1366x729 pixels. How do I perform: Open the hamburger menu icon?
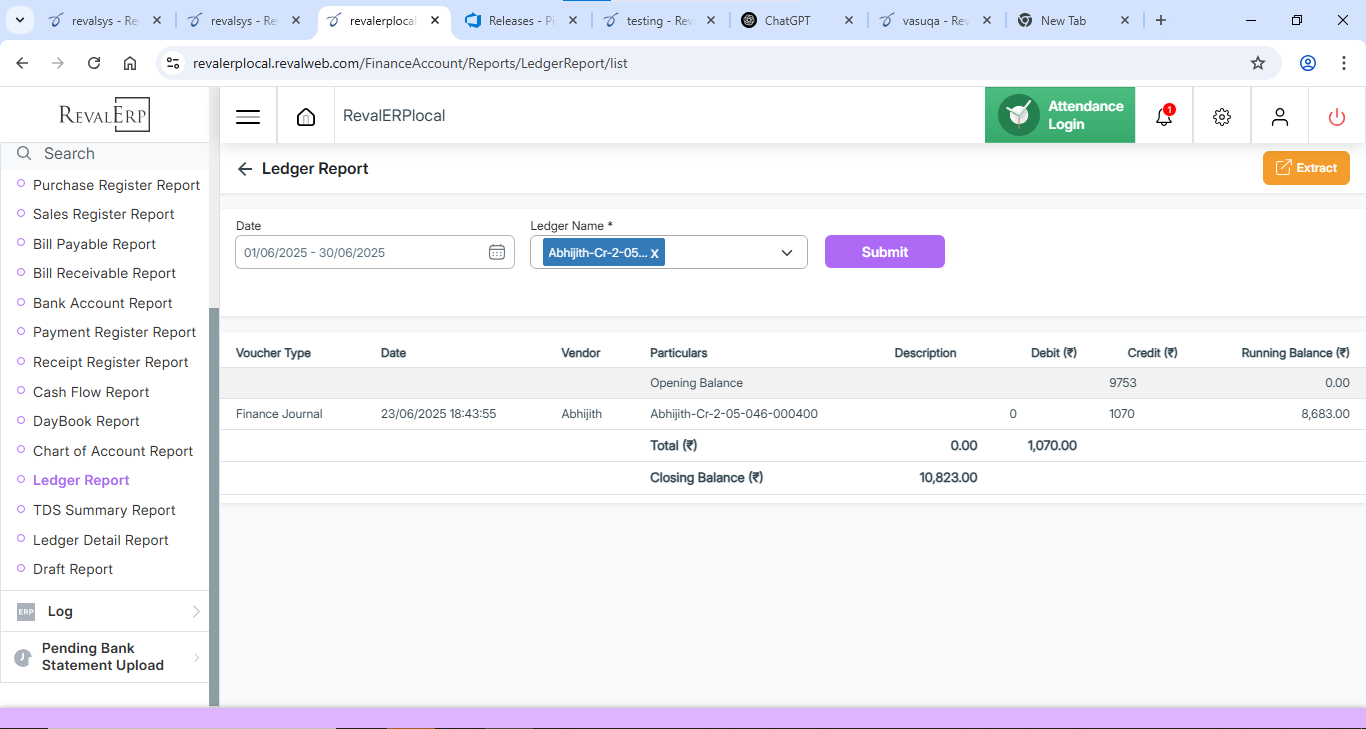tap(248, 117)
